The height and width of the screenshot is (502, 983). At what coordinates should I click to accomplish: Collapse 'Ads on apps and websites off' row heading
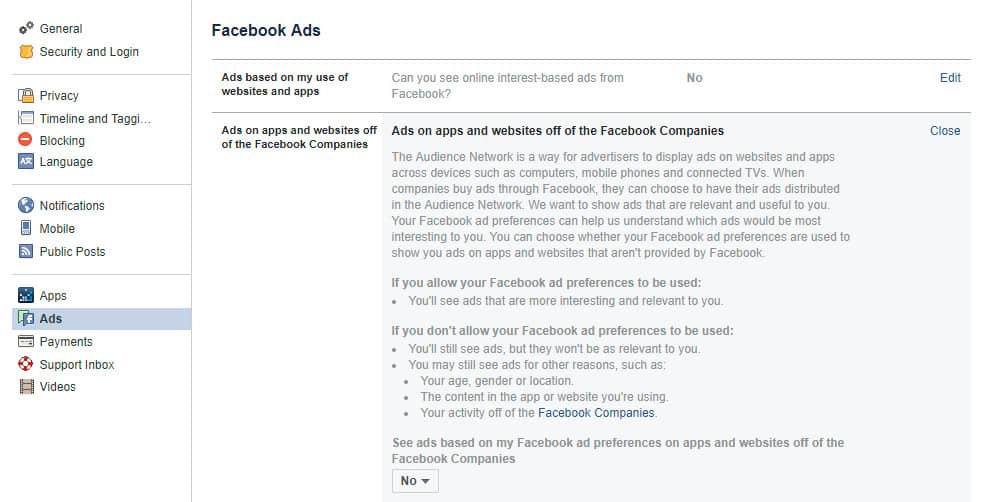pos(299,138)
